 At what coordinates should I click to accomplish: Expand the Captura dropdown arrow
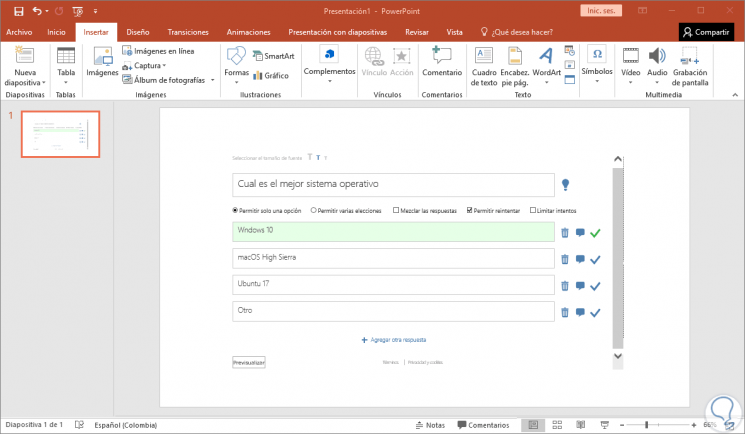164,66
